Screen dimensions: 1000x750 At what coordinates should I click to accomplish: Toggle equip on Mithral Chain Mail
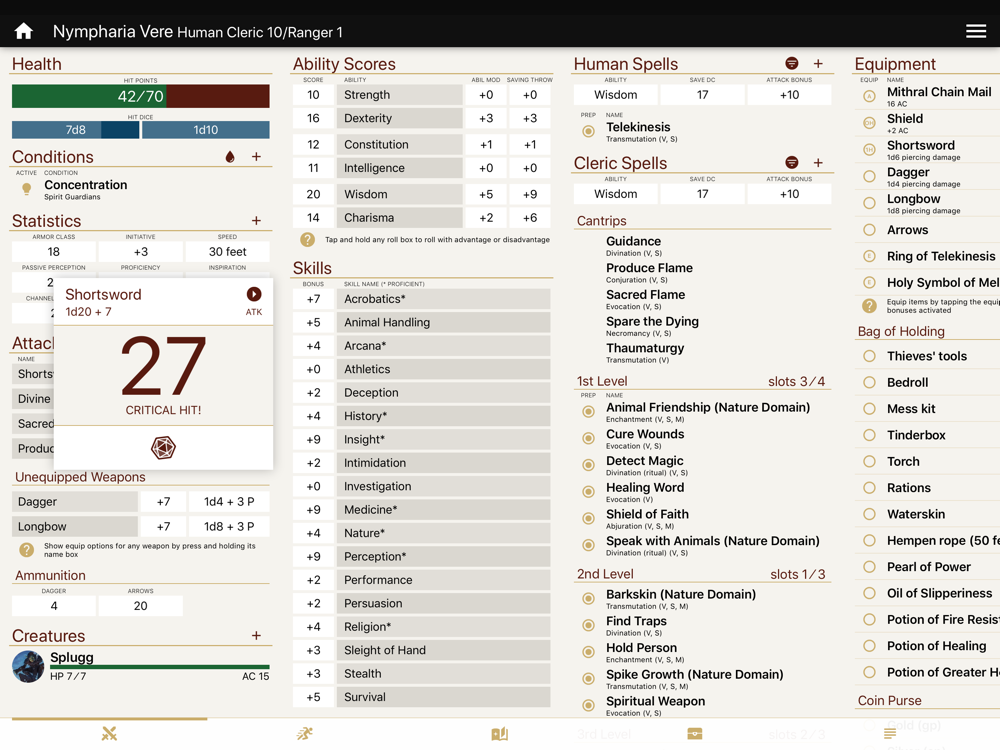coord(869,96)
